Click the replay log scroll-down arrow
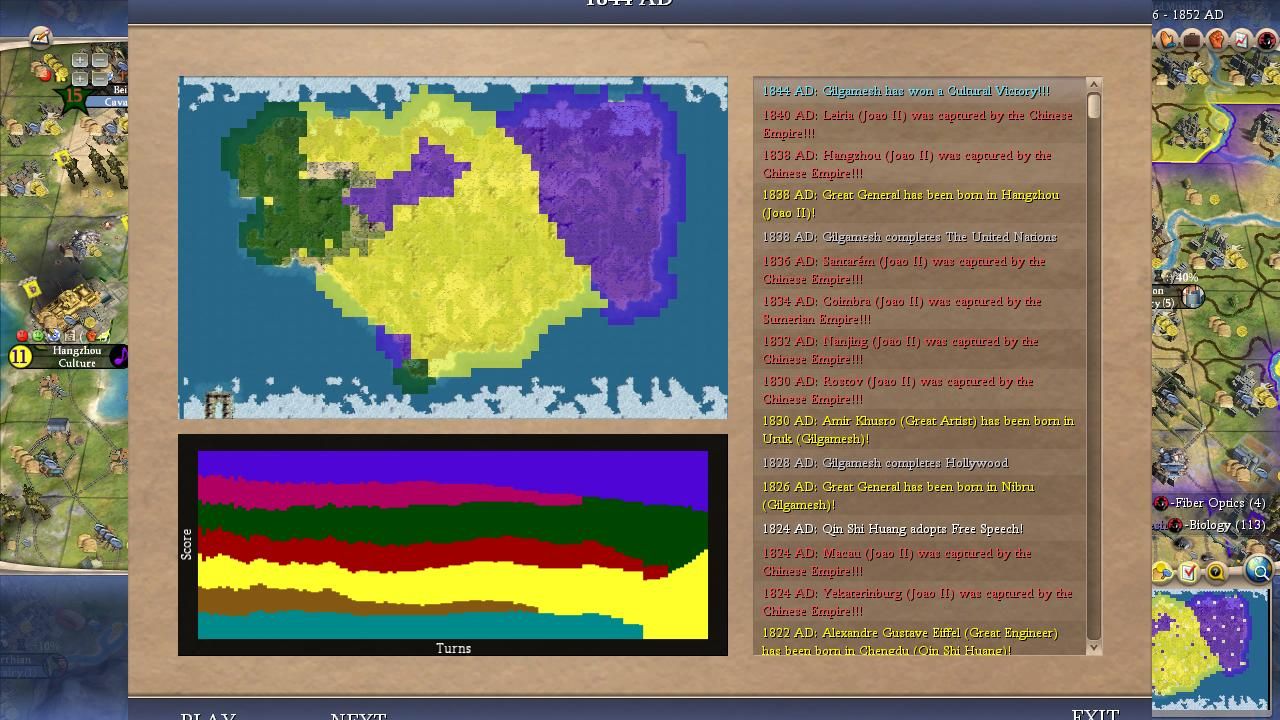1280x720 pixels. pyautogui.click(x=1093, y=647)
